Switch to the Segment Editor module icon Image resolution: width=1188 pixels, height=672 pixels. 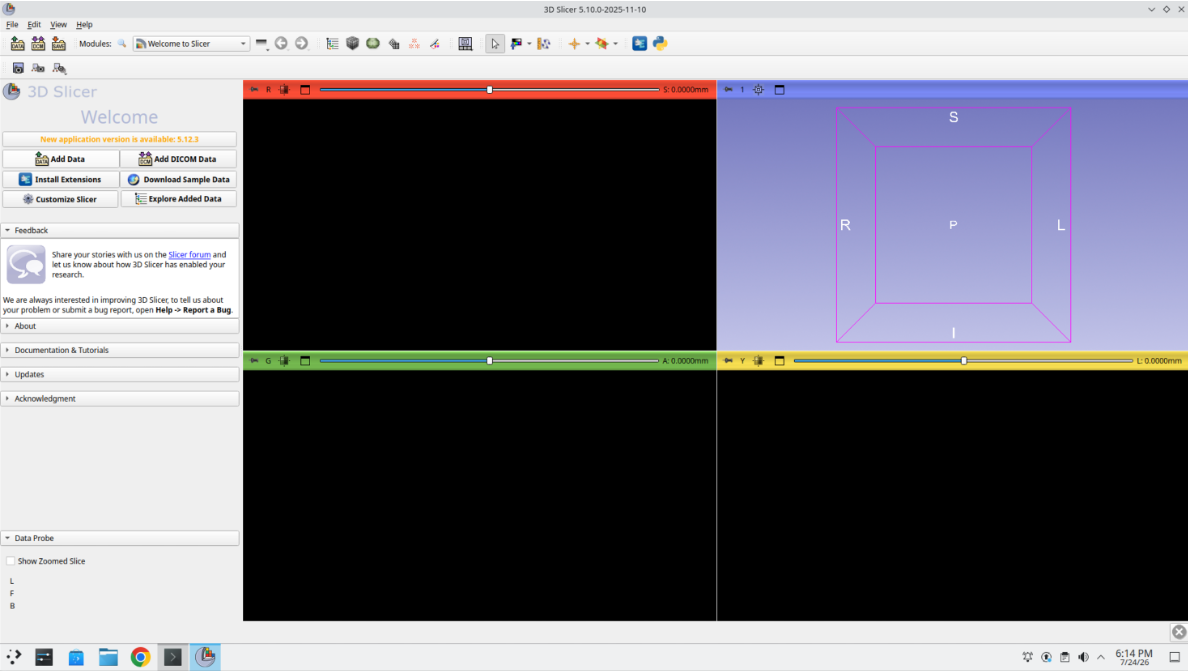click(x=435, y=44)
